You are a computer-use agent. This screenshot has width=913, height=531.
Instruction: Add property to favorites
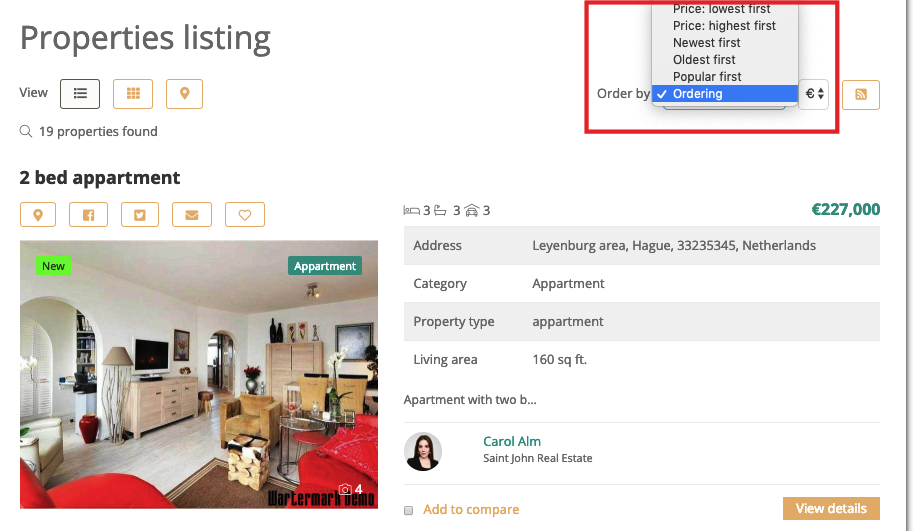[244, 214]
